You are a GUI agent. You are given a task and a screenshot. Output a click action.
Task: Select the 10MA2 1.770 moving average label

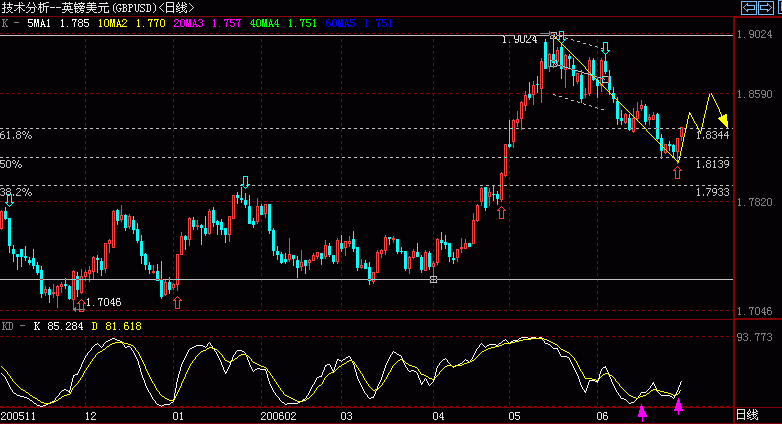[132, 23]
